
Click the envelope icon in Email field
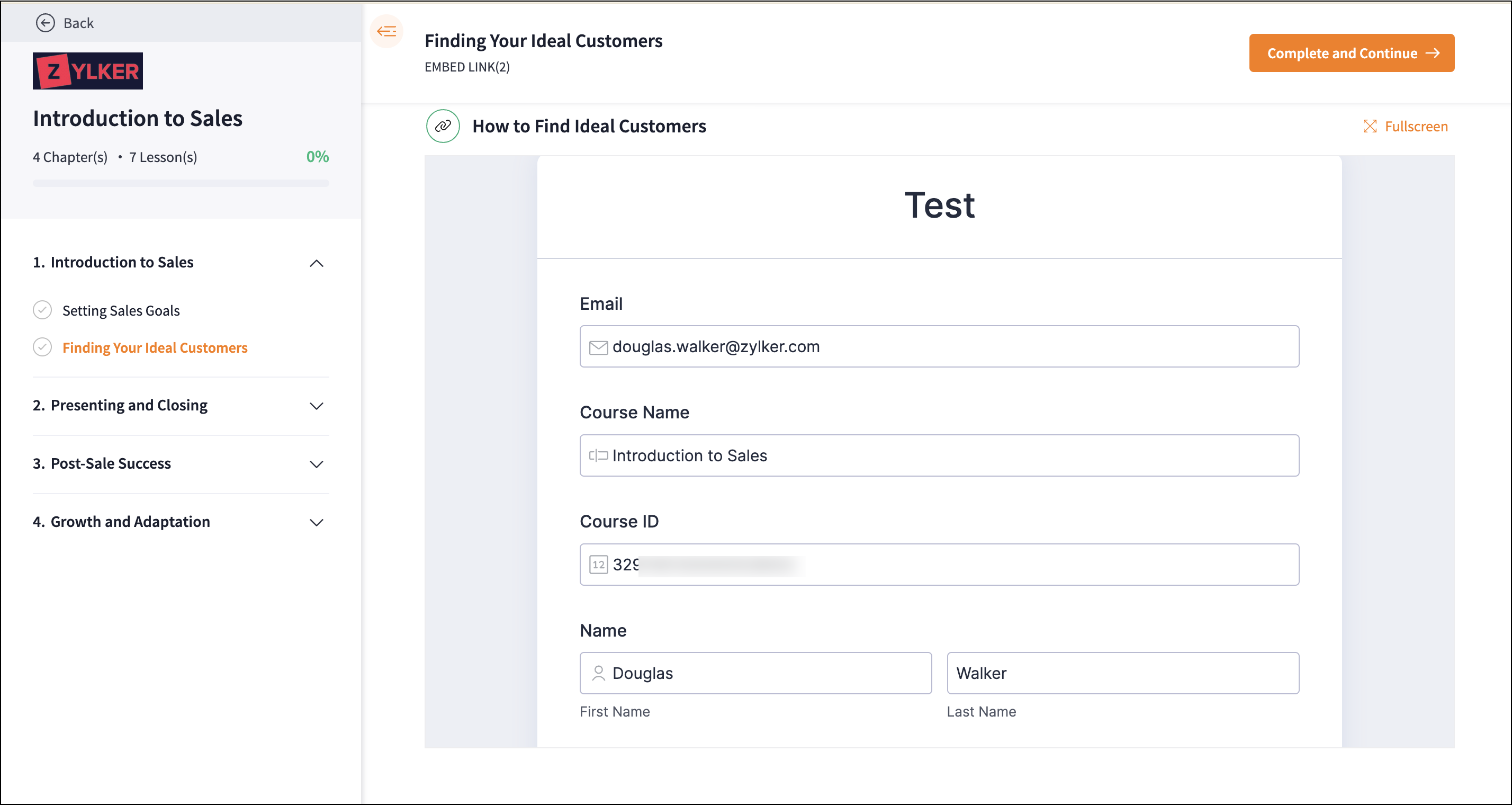click(598, 347)
